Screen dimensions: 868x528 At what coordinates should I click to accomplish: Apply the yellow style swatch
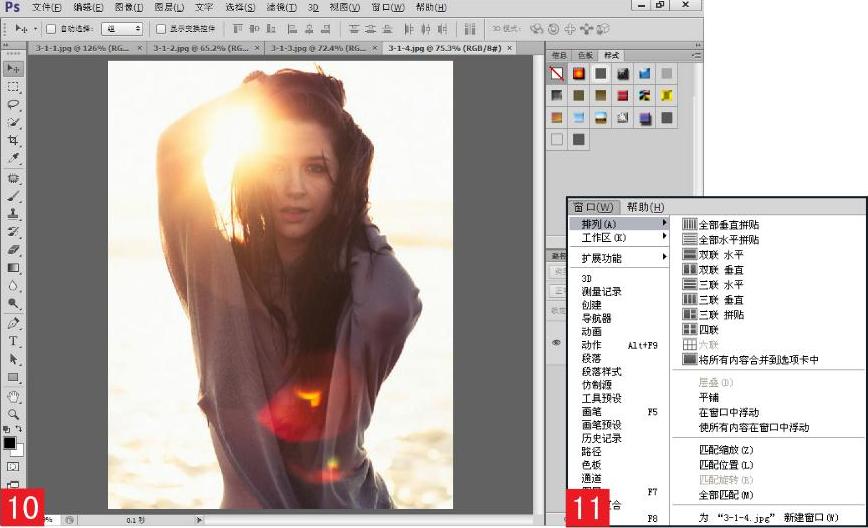coord(666,95)
